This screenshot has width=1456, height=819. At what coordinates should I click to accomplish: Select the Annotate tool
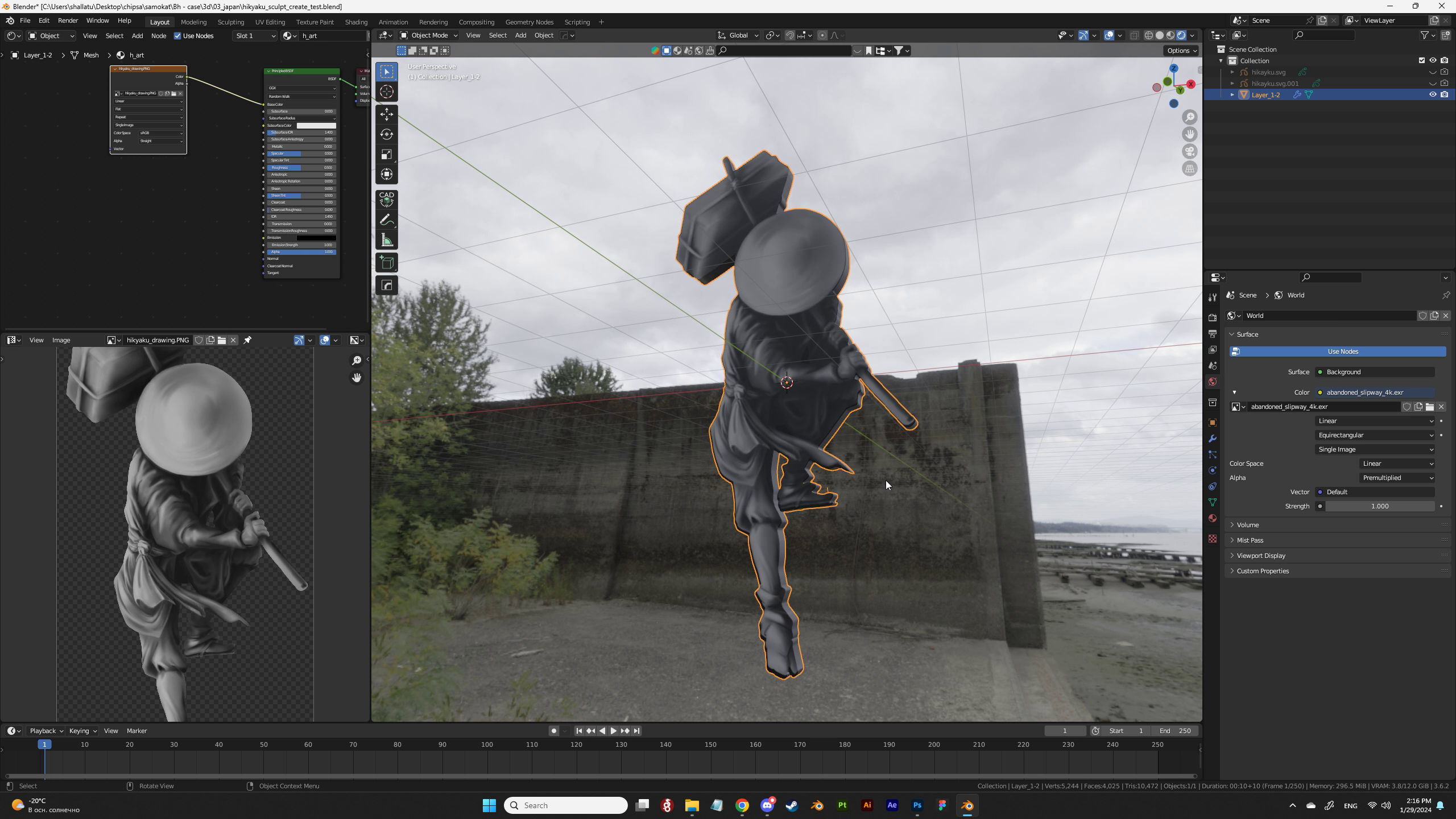click(x=387, y=220)
